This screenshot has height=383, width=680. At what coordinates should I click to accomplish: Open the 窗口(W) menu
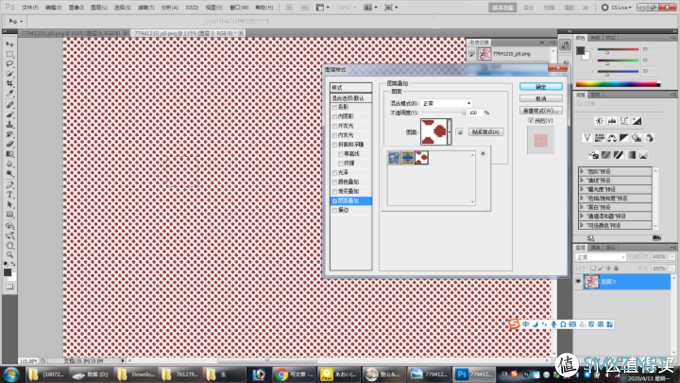coord(239,7)
